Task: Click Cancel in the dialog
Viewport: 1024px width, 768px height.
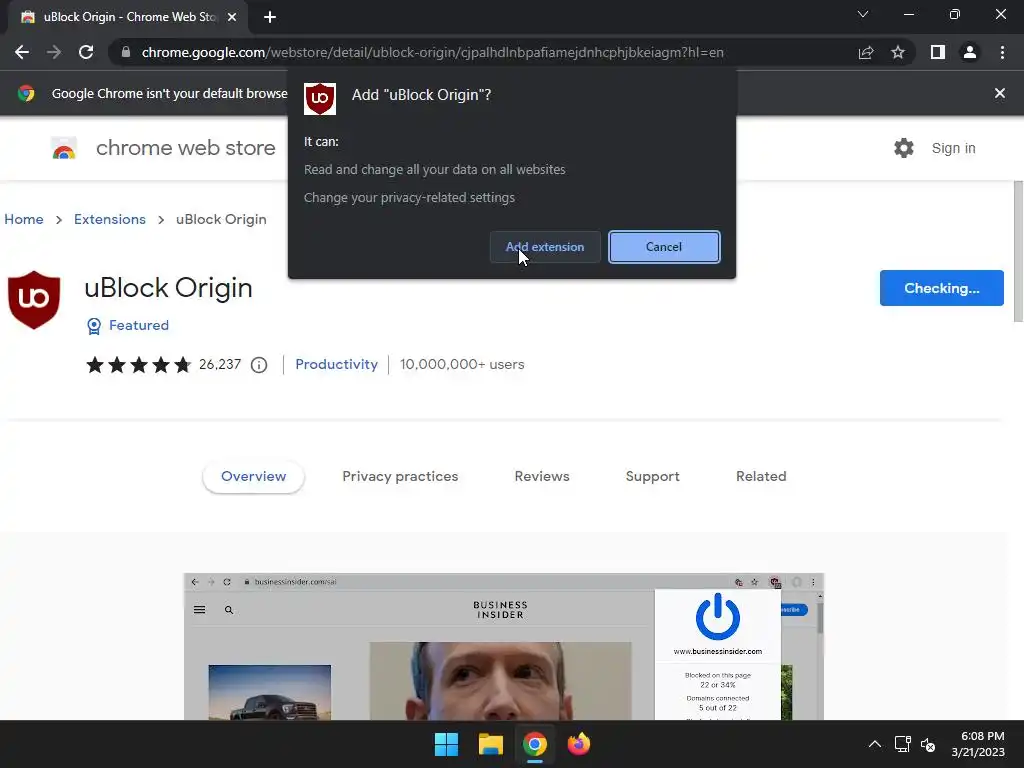Action: 664,247
